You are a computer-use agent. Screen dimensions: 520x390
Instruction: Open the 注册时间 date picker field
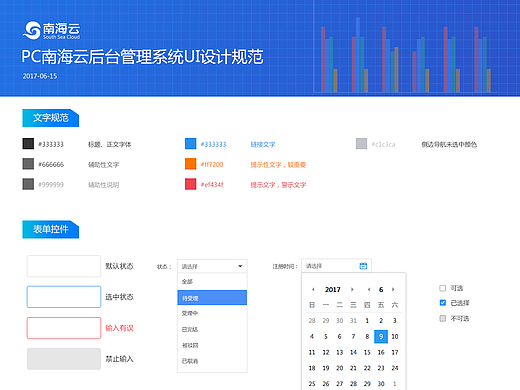(x=336, y=266)
